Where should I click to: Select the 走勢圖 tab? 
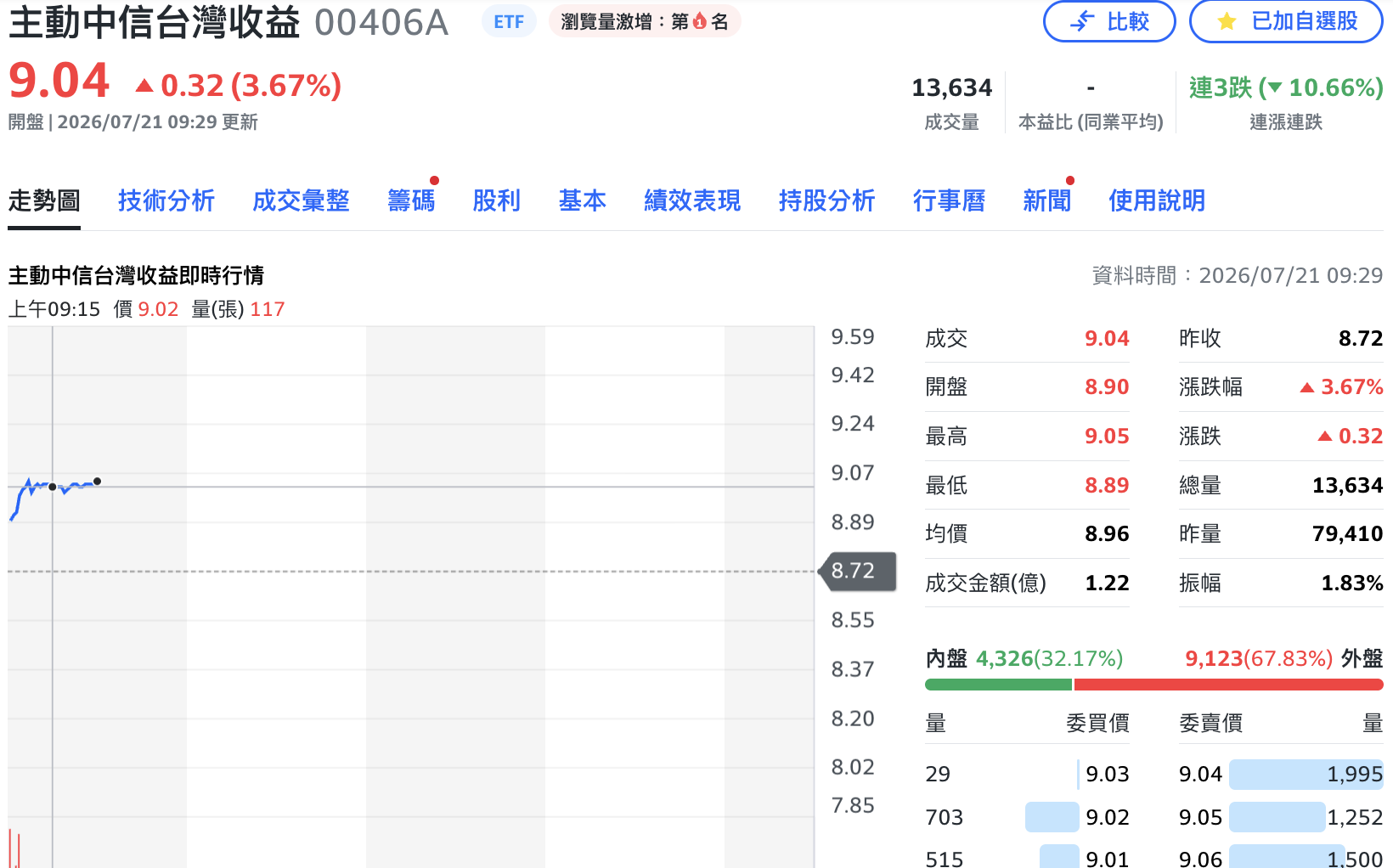tap(44, 201)
